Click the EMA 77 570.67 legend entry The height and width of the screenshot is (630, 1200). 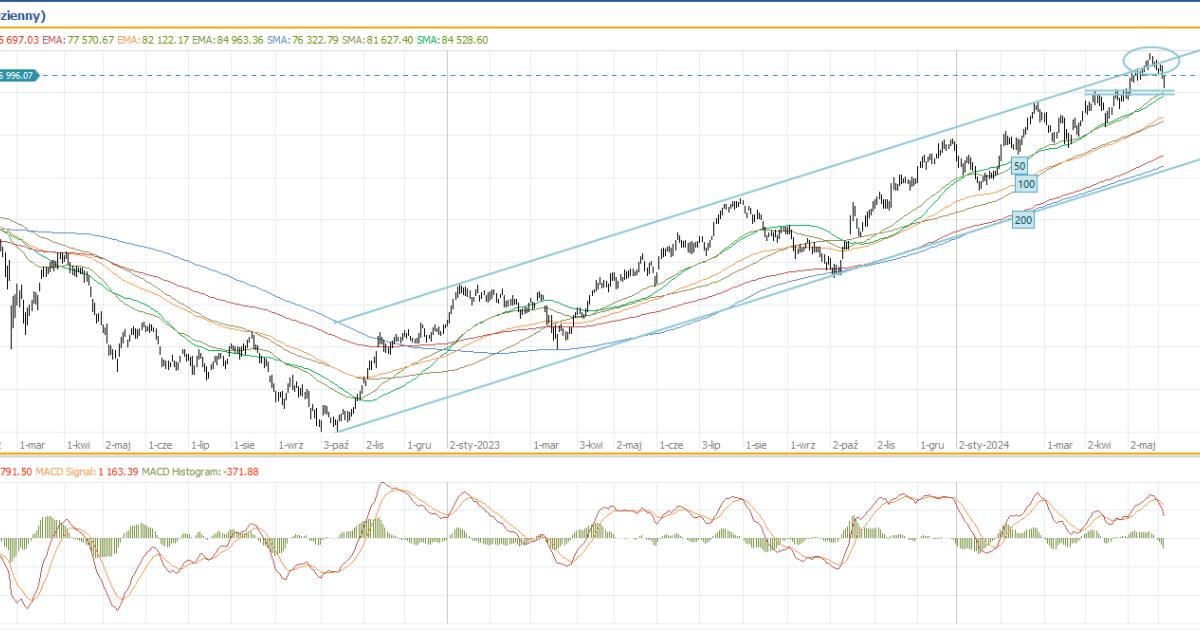pos(78,39)
